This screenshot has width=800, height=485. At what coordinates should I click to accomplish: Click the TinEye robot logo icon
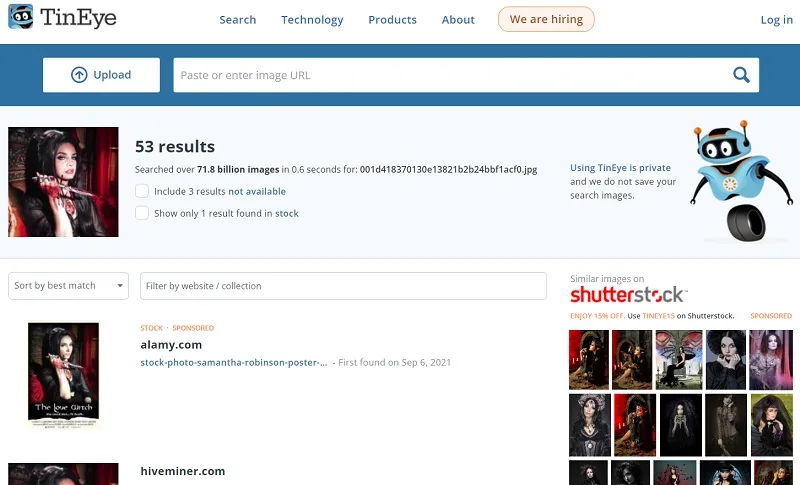coord(21,17)
